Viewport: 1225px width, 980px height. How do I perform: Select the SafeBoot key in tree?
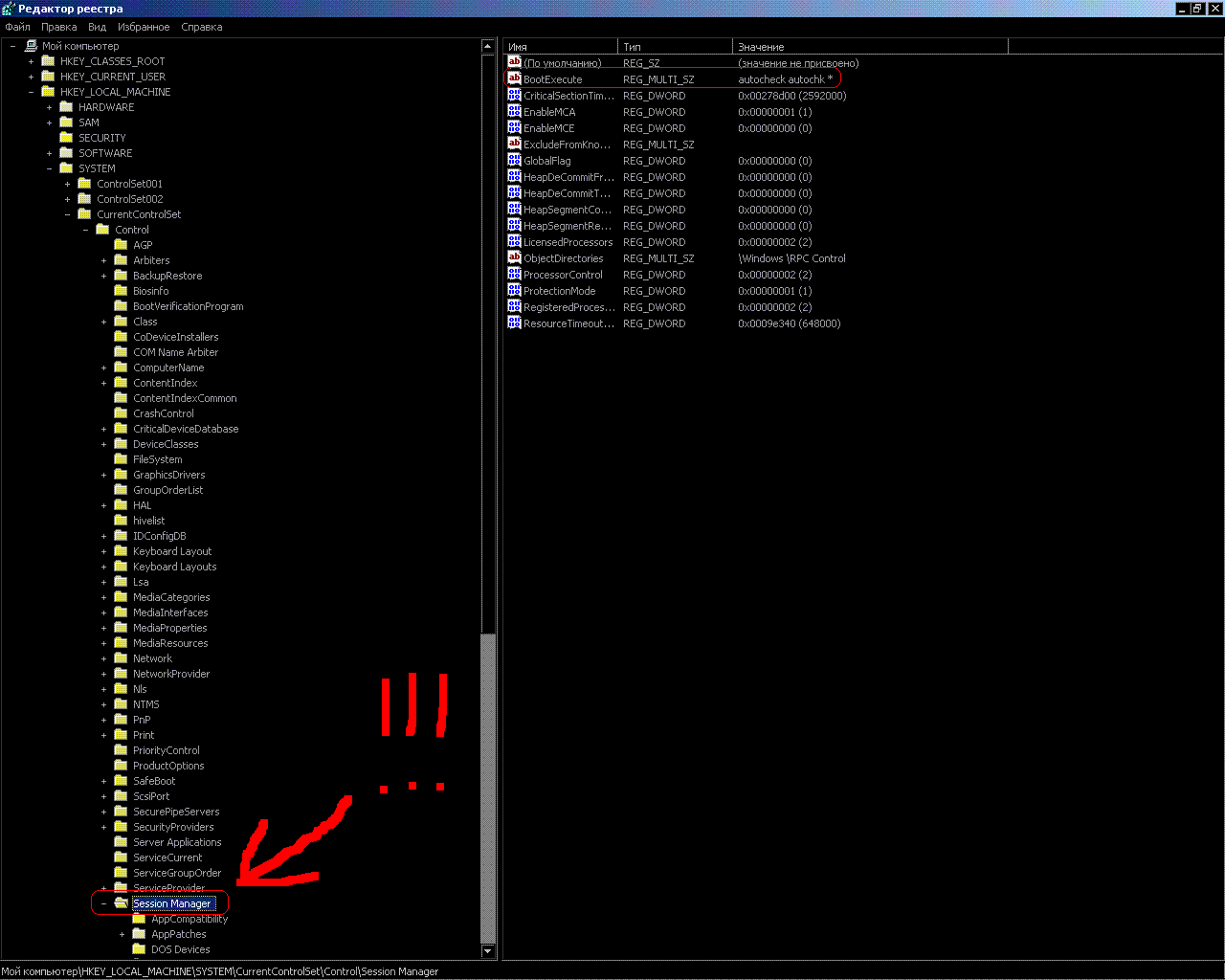click(154, 781)
